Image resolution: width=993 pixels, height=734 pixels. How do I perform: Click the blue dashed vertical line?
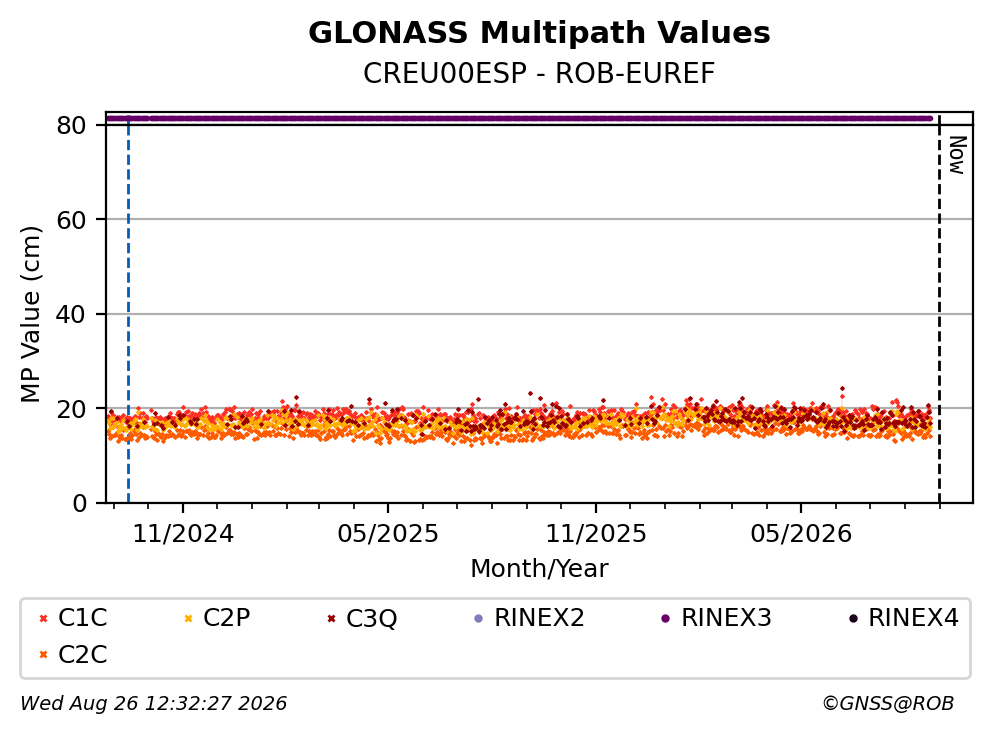click(129, 310)
